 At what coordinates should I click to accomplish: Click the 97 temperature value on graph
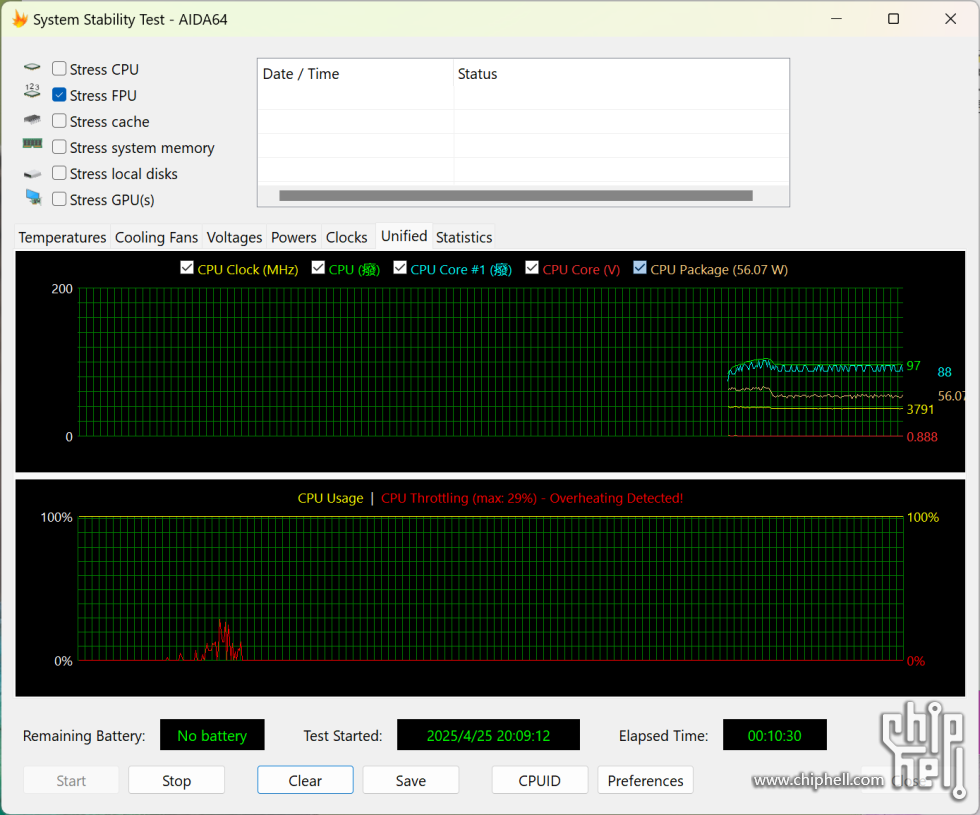pyautogui.click(x=913, y=366)
